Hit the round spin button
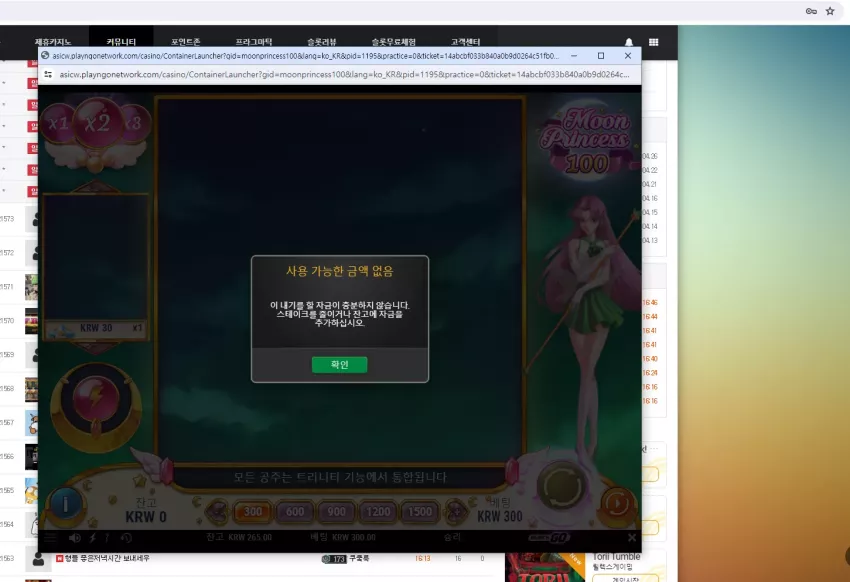The image size is (850, 582). point(563,486)
